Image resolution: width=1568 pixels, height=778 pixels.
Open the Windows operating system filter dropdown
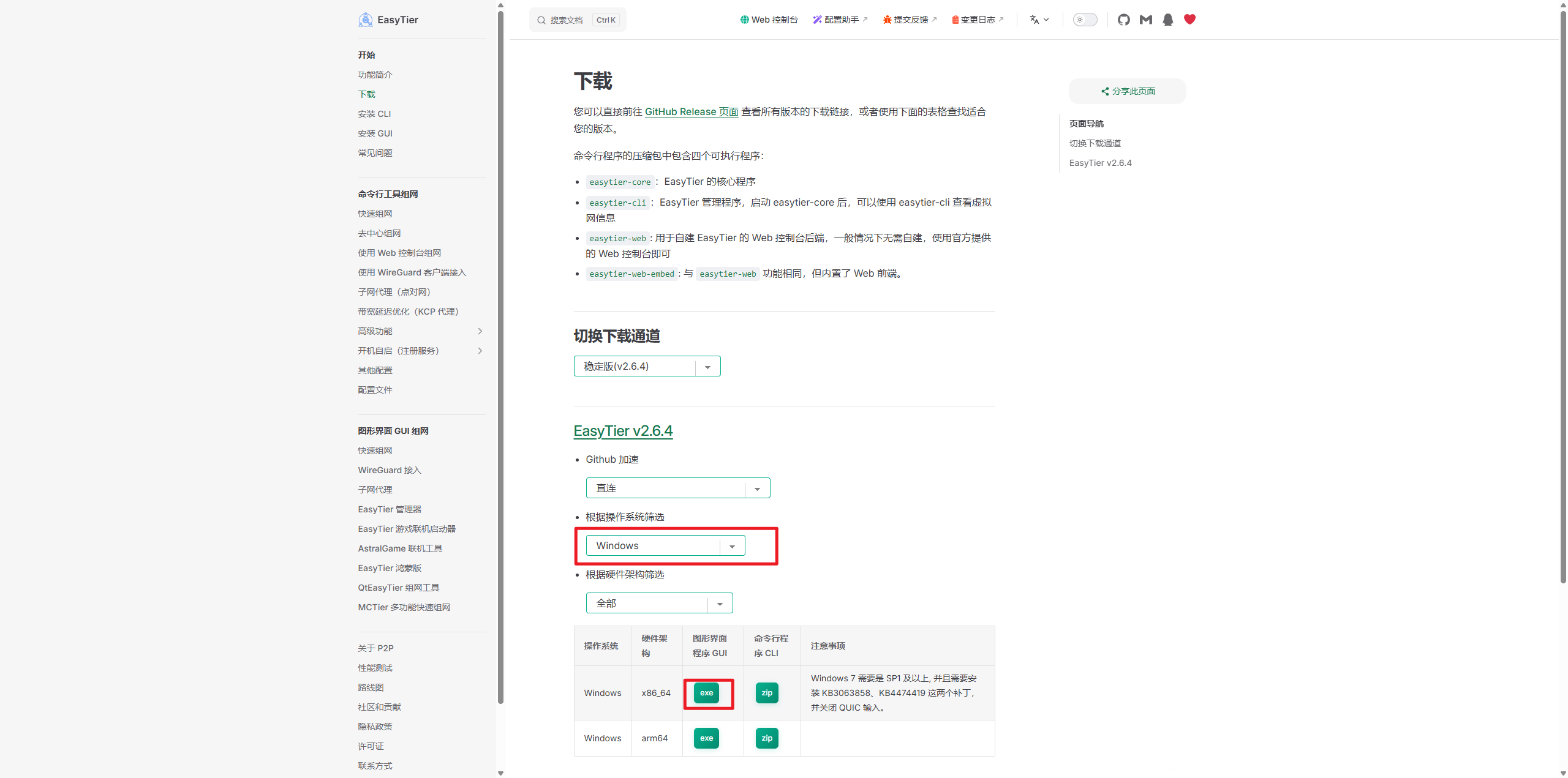click(665, 545)
